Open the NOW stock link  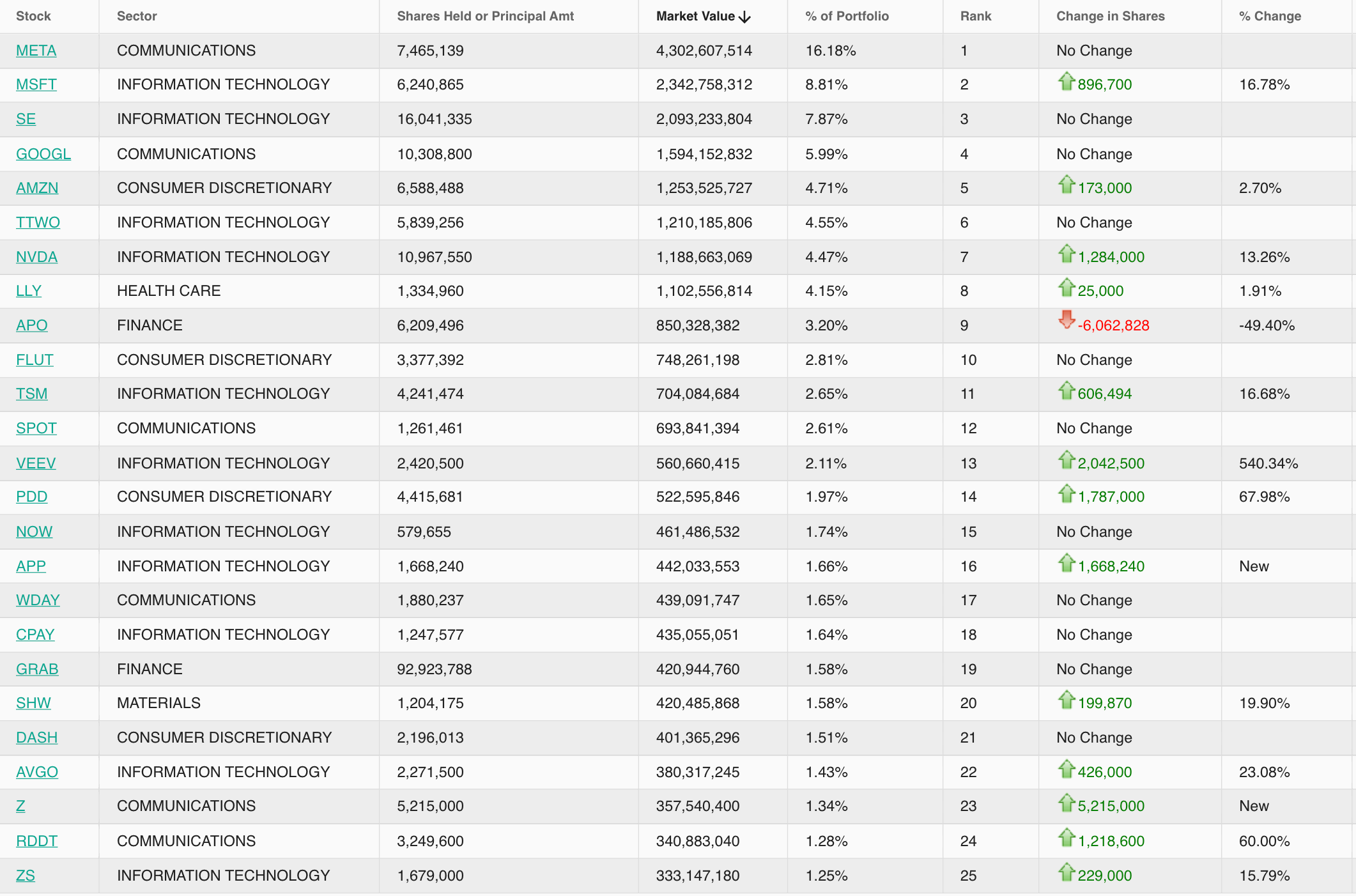pyautogui.click(x=34, y=532)
